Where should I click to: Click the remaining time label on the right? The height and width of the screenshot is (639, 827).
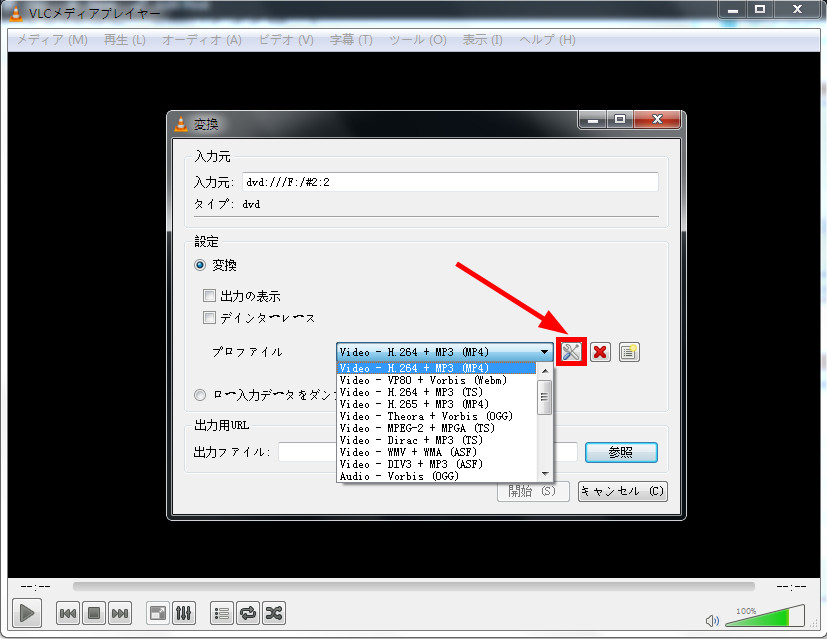point(791,586)
